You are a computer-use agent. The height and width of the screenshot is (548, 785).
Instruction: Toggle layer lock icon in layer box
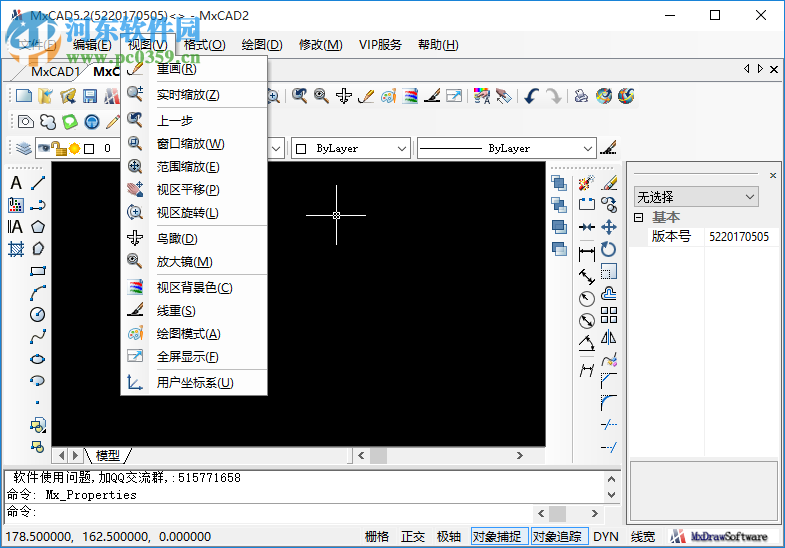59,148
